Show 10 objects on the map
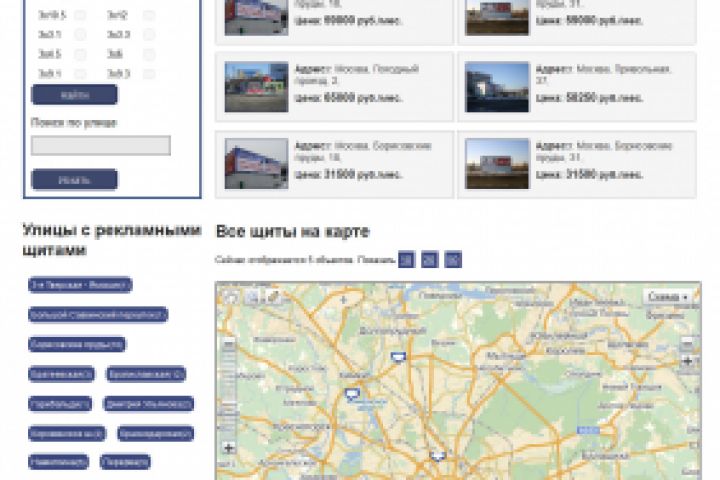Image resolution: width=720 pixels, height=480 pixels. coord(406,260)
